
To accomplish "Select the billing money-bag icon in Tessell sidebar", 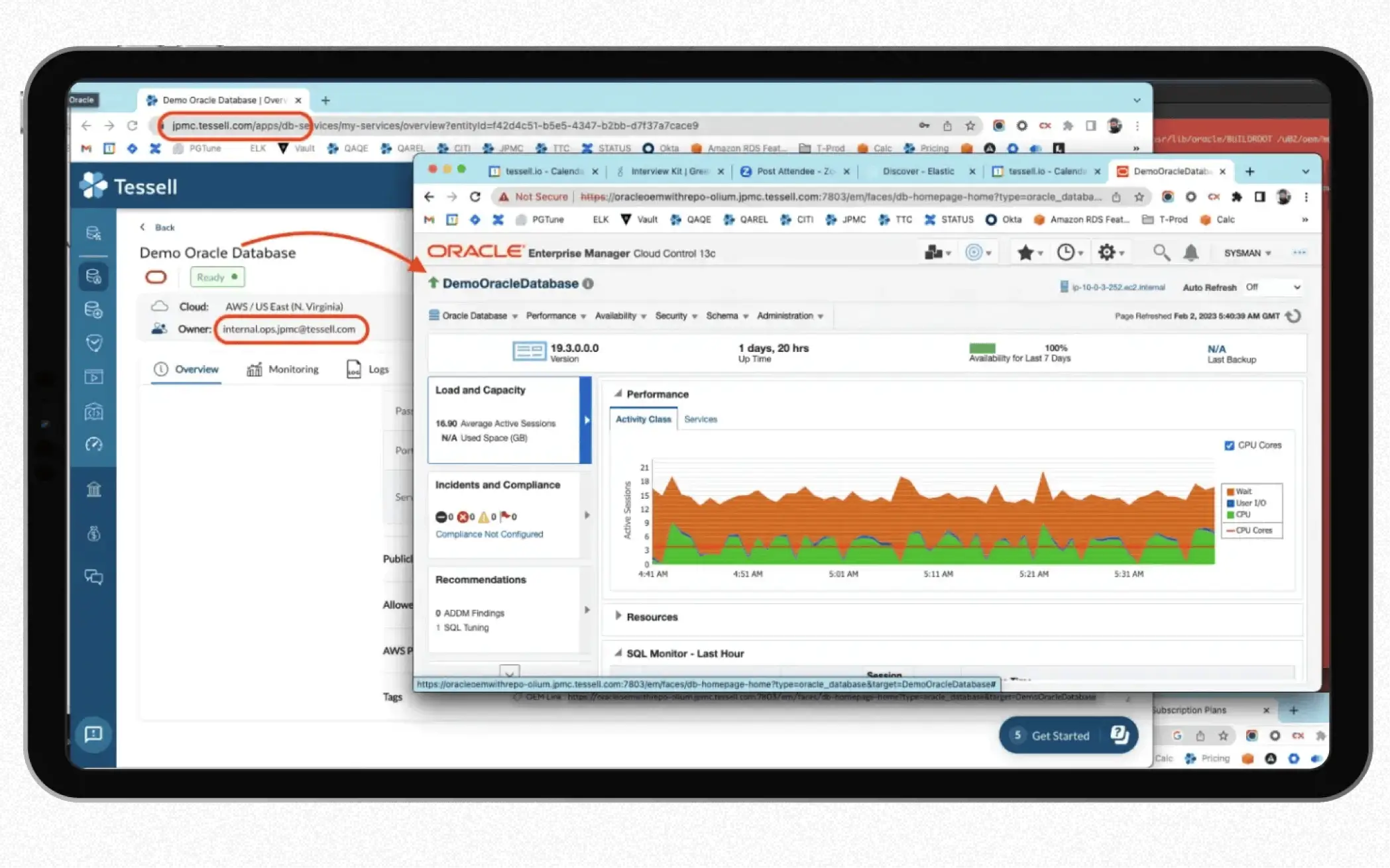I will tap(93, 535).
